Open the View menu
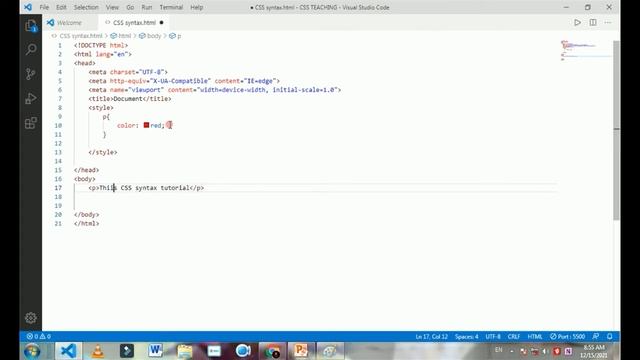640x360 pixels. point(112,7)
